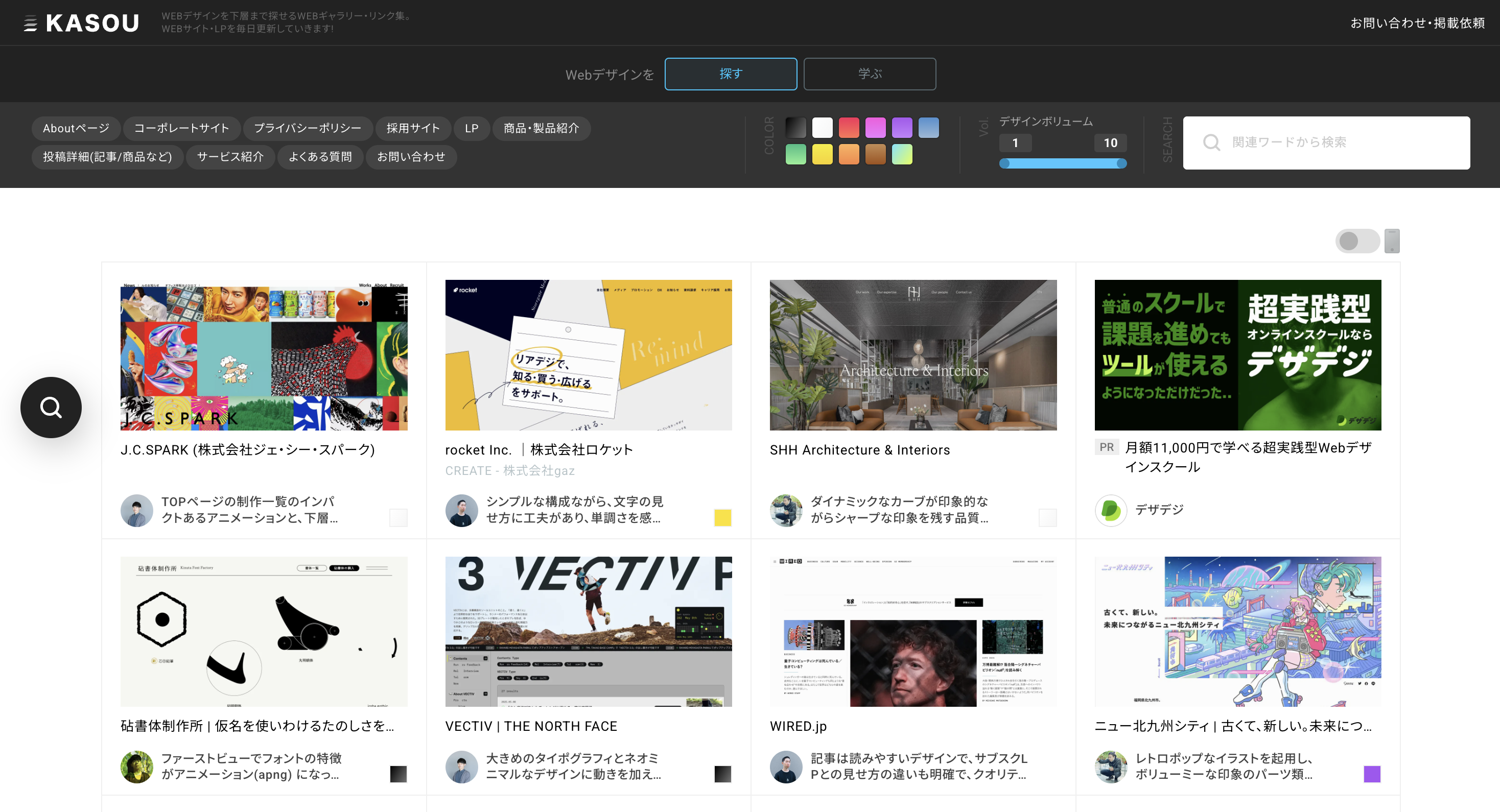
Task: Toggle the desktop/mobile view switch
Action: click(1357, 241)
